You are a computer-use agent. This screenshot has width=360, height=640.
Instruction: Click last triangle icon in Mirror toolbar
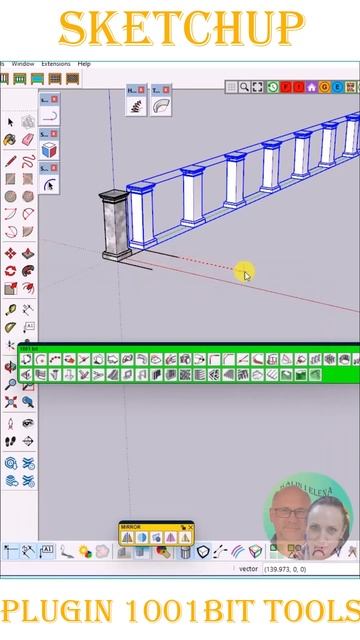(185, 538)
